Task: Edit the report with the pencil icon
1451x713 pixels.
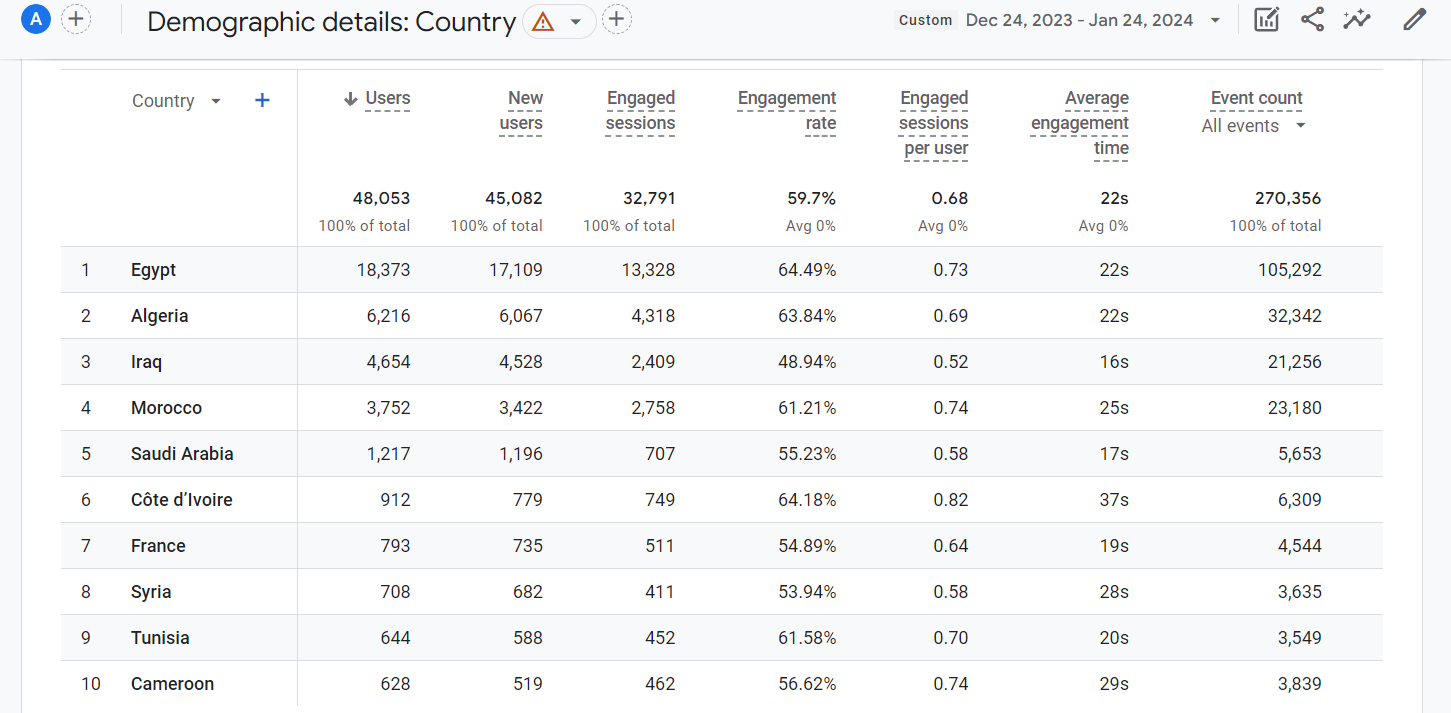Action: point(1414,19)
